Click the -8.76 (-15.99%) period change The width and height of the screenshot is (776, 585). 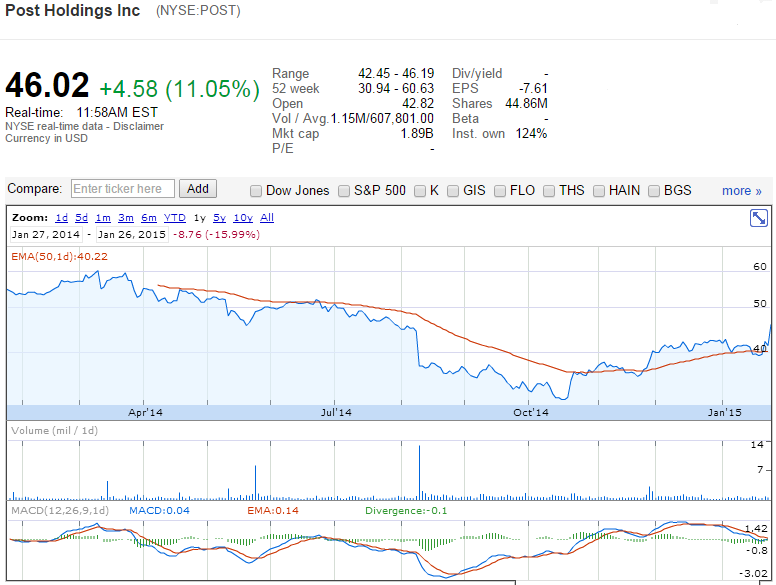click(x=216, y=235)
